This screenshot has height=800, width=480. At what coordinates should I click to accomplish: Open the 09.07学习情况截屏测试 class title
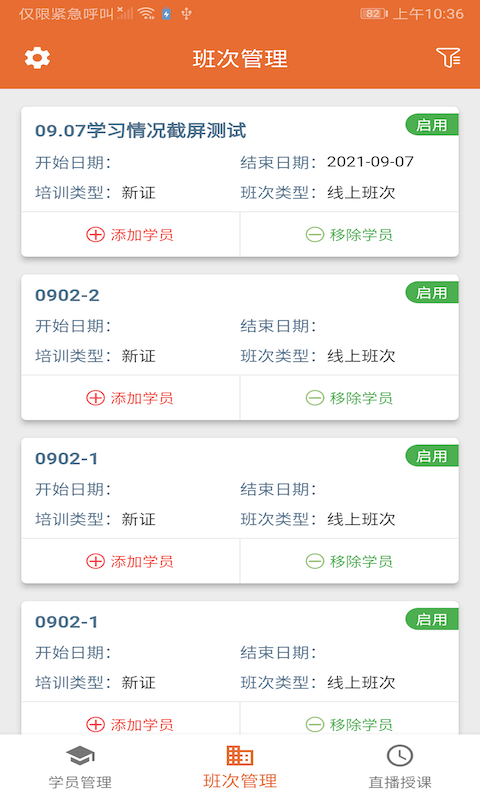[x=140, y=131]
